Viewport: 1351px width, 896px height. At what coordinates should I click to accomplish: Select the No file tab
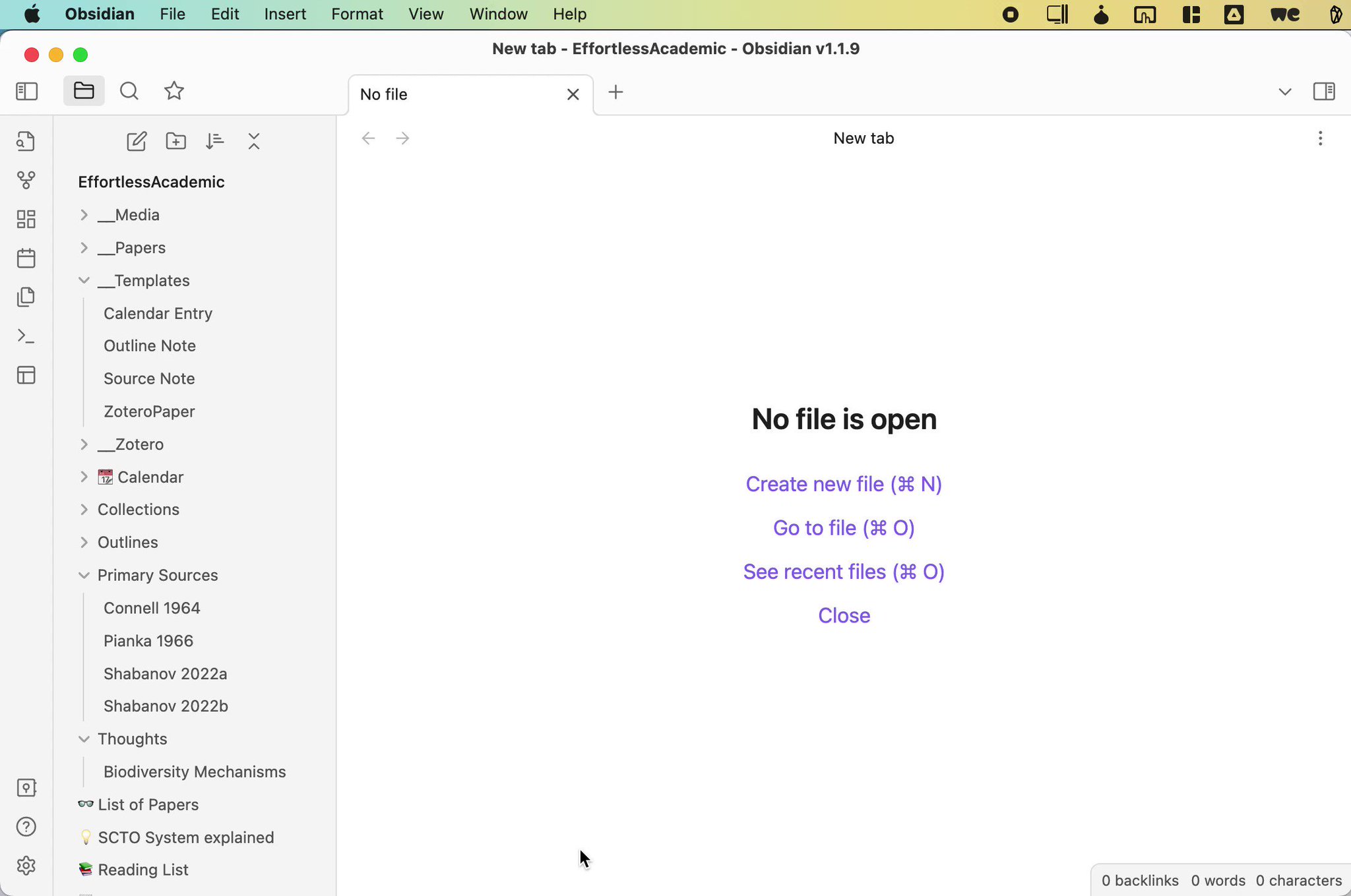click(x=470, y=94)
